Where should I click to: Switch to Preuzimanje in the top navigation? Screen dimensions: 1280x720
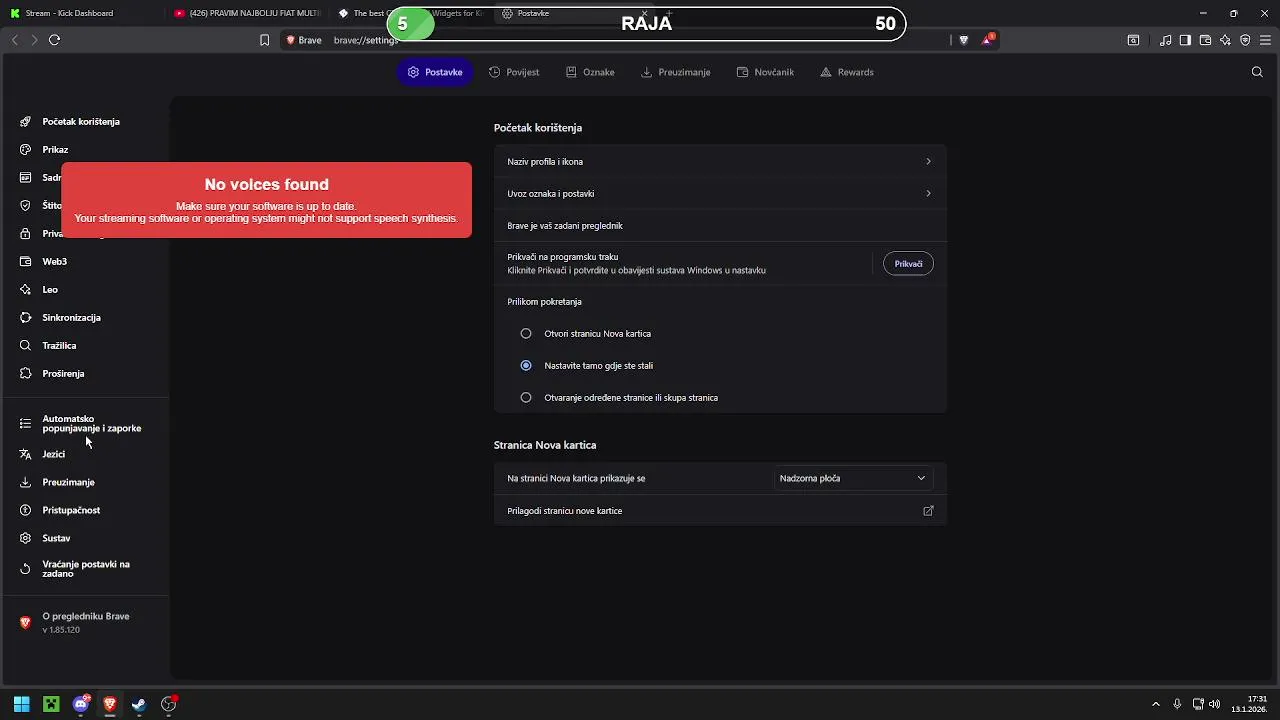(x=676, y=72)
